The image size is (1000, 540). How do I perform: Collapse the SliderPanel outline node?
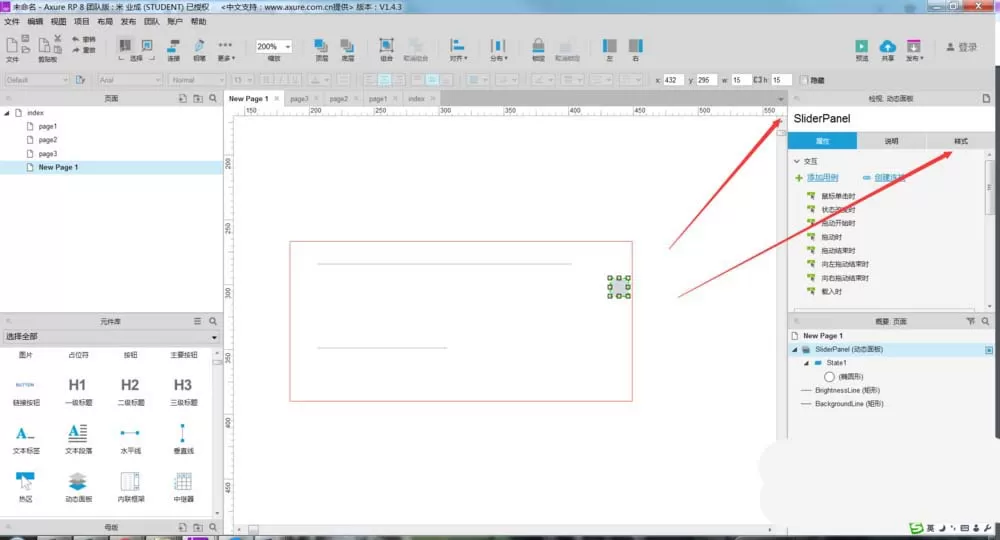coord(795,349)
